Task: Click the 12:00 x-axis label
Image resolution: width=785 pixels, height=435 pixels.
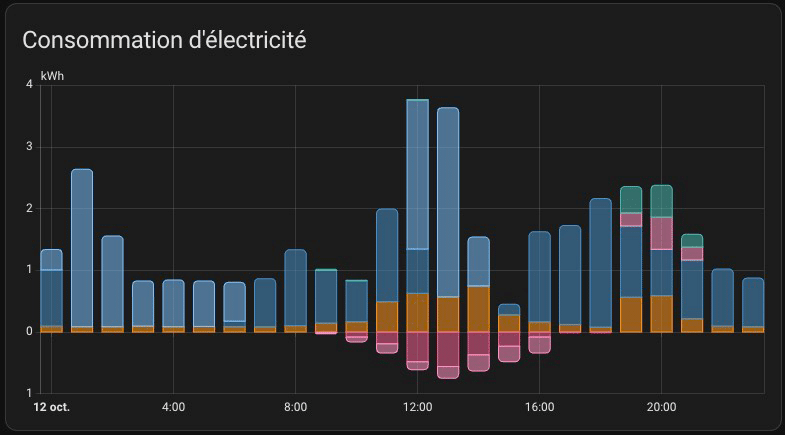Action: (417, 407)
